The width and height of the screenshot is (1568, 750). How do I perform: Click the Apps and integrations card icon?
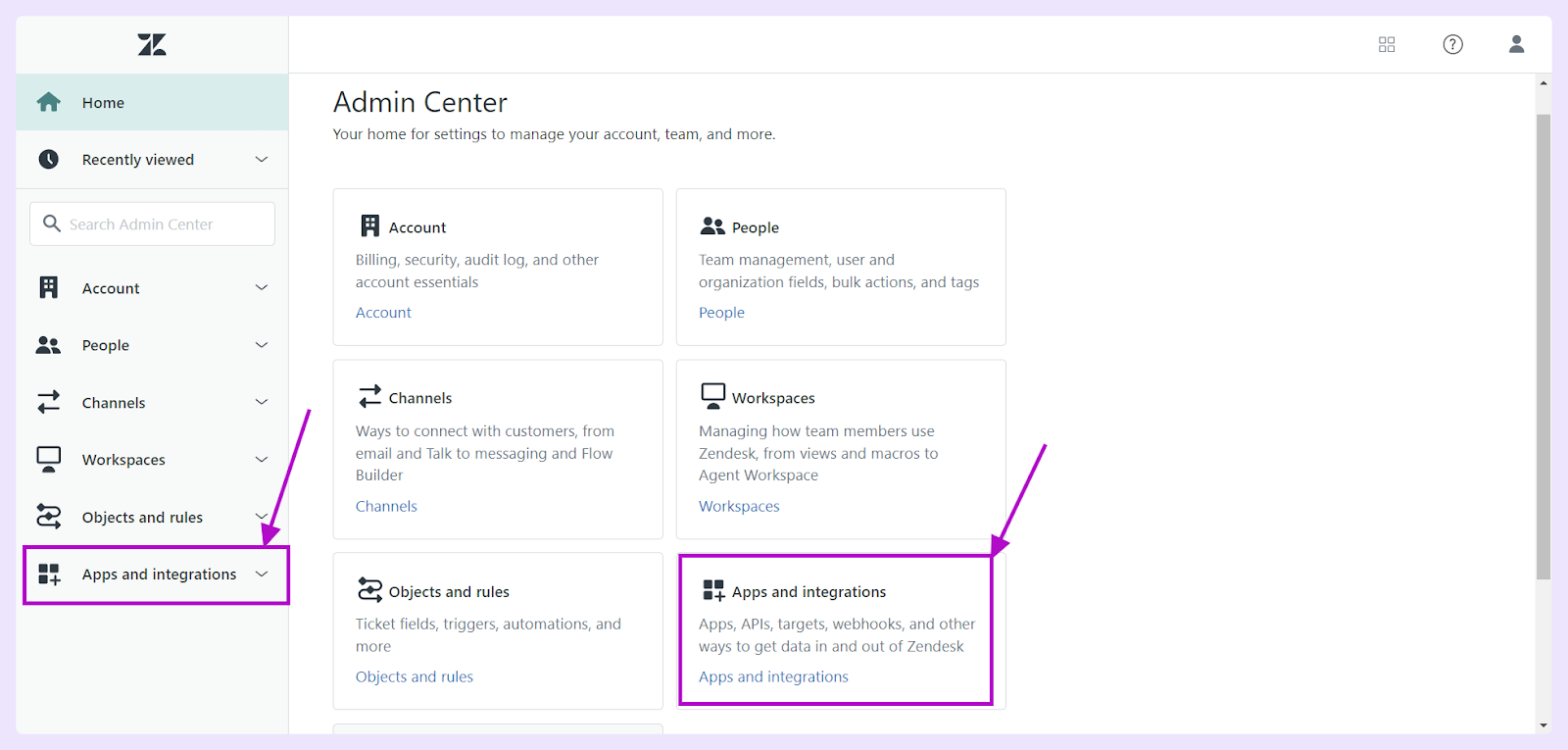713,589
